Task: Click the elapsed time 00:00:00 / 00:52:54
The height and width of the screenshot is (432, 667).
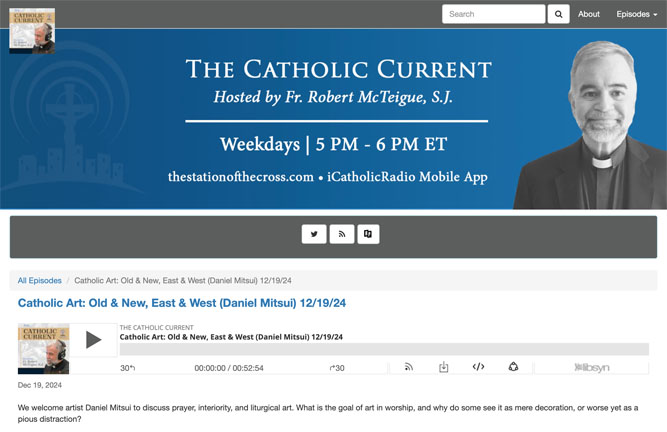Action: (229, 368)
